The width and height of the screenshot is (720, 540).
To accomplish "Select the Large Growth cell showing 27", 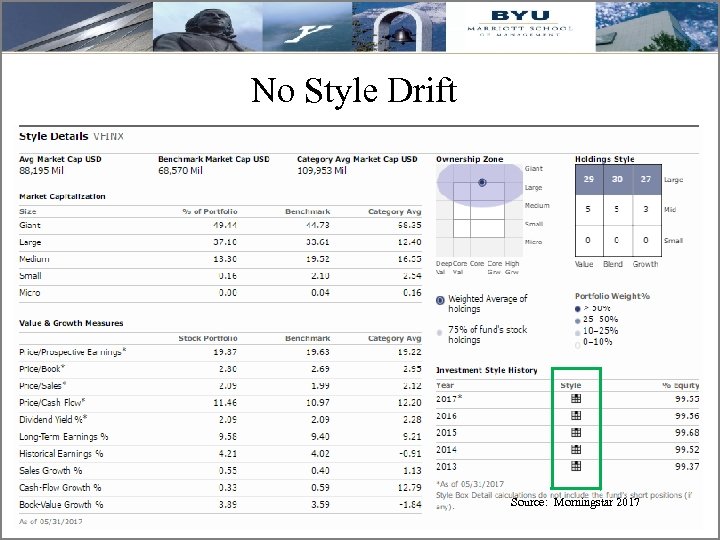I will 647,180.
